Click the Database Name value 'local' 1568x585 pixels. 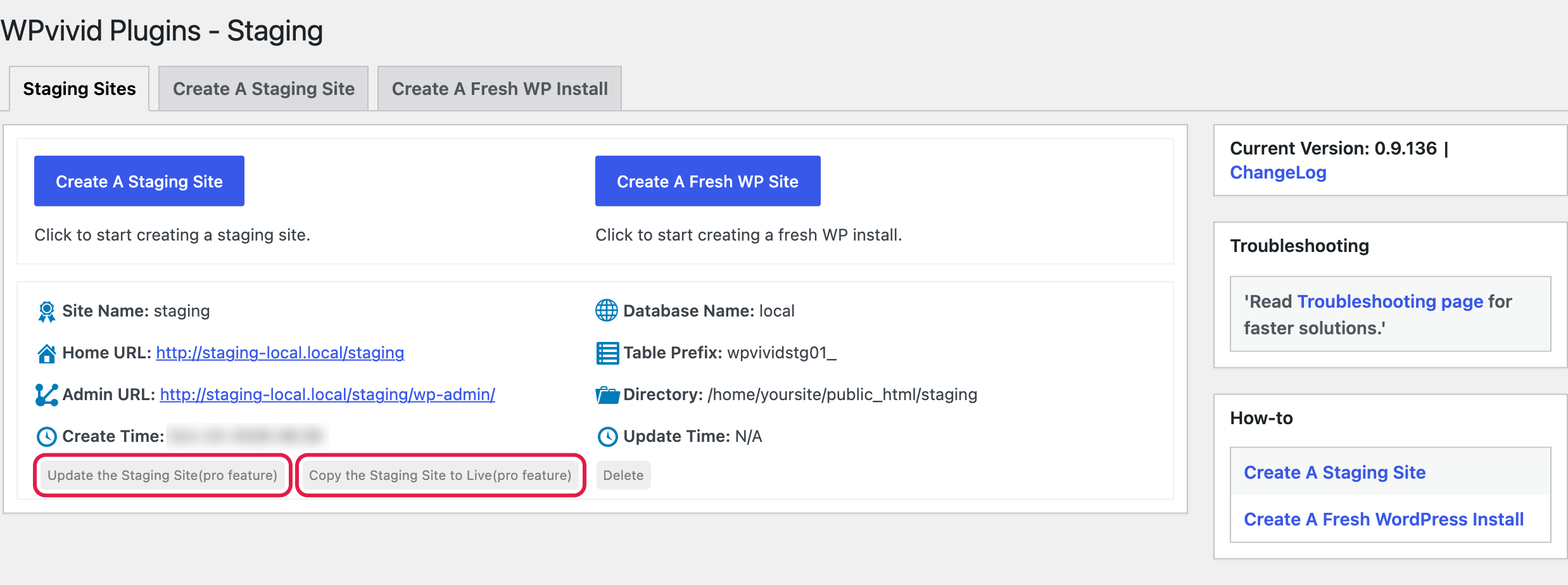777,311
